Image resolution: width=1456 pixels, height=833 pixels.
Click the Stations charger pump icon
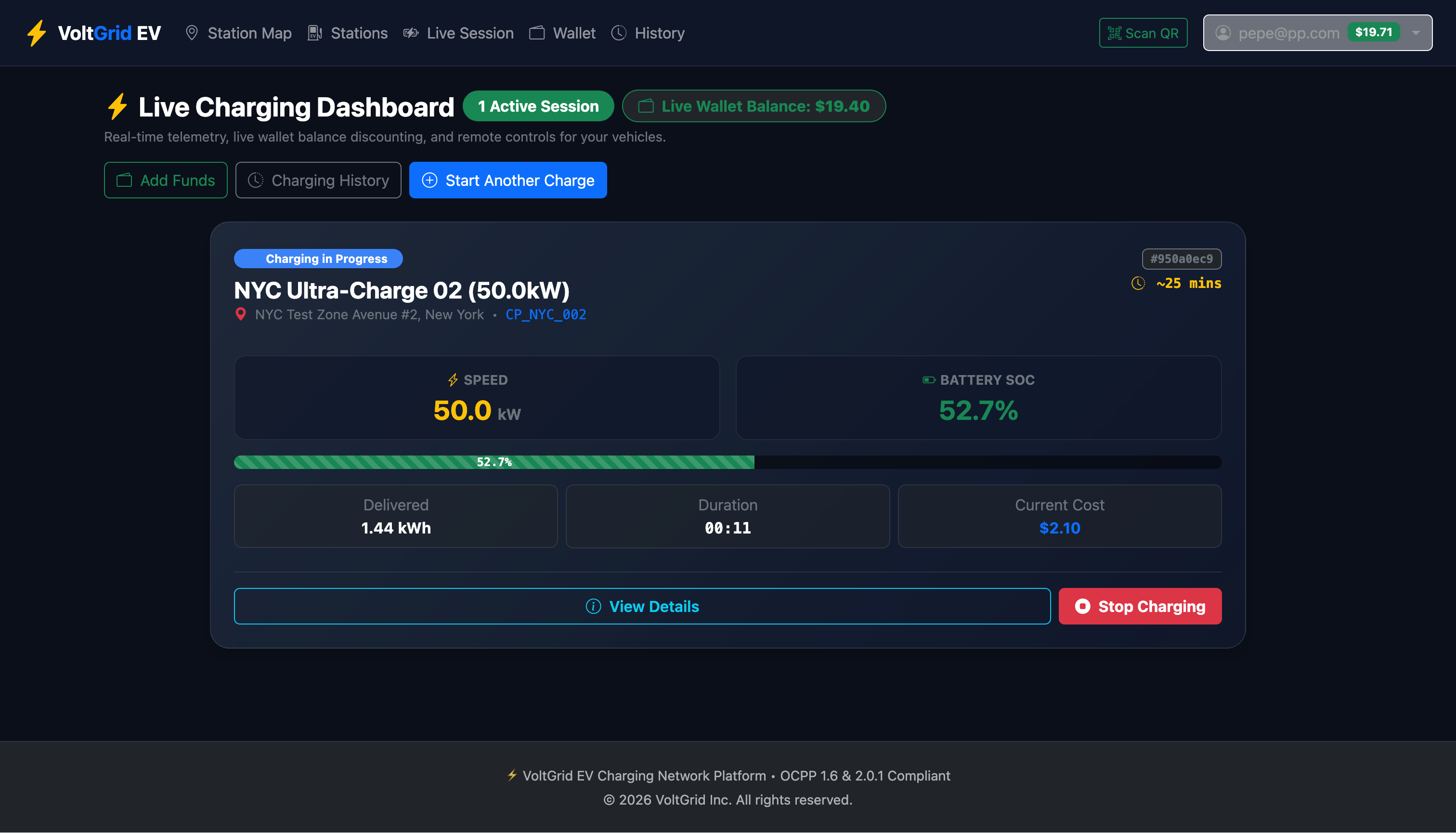point(314,33)
